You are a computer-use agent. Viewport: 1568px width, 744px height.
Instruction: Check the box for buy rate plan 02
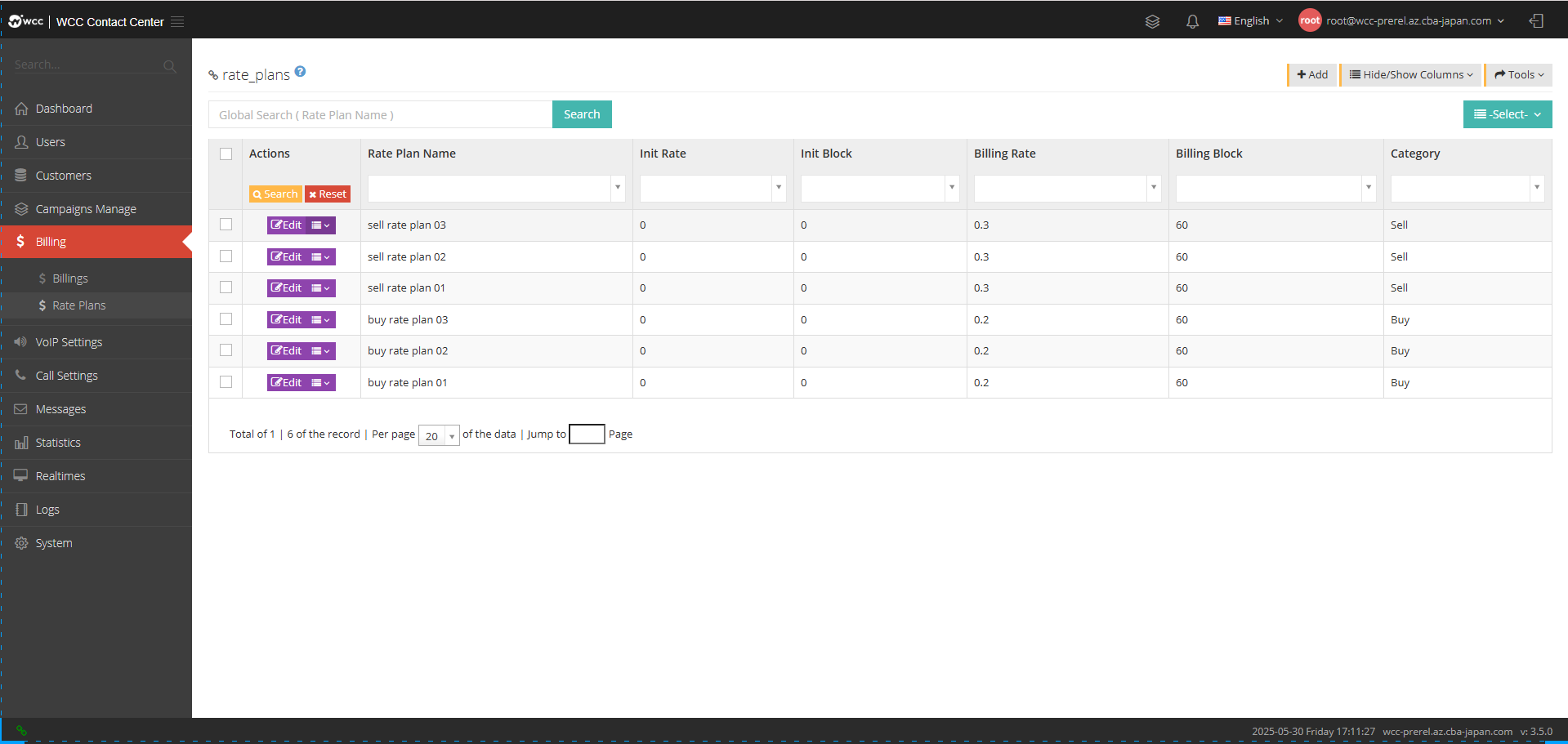[x=226, y=350]
